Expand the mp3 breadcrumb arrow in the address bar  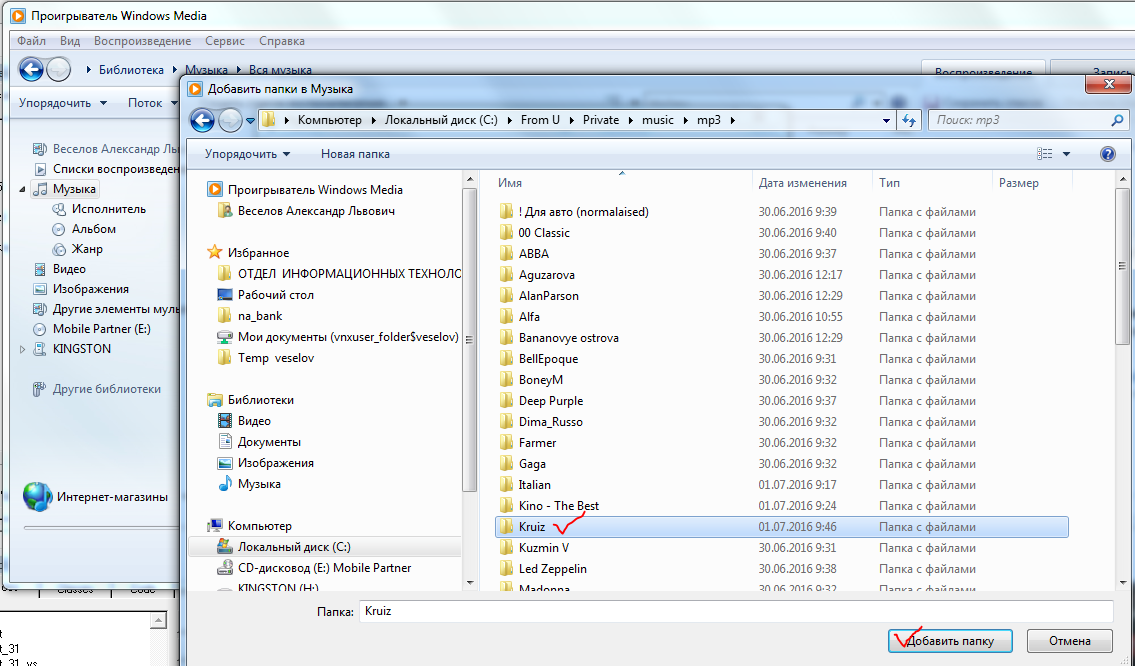[x=733, y=120]
